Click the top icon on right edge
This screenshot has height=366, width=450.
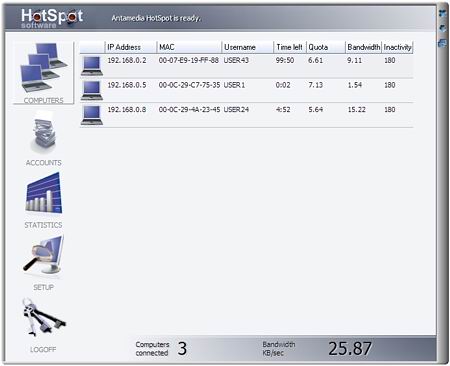coord(443,13)
